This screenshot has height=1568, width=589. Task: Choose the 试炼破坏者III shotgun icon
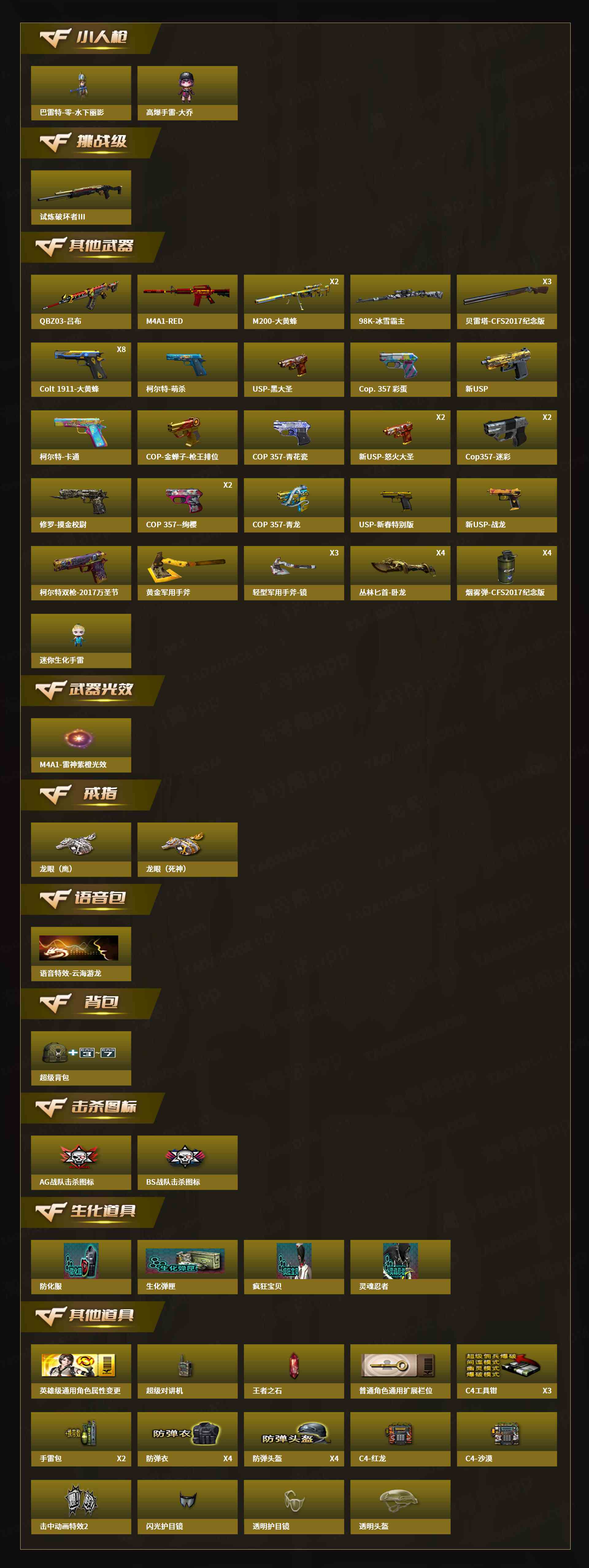coord(80,191)
